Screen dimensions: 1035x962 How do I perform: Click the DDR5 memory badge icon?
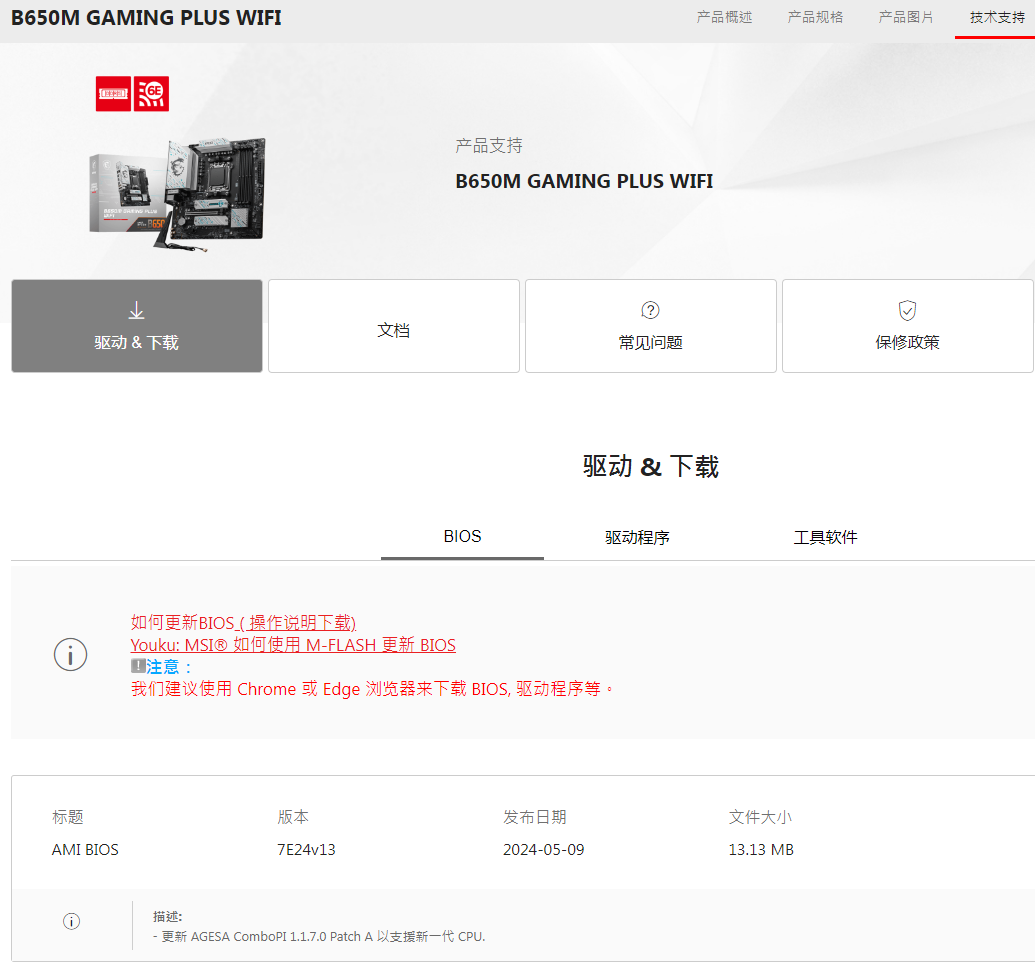(113, 94)
